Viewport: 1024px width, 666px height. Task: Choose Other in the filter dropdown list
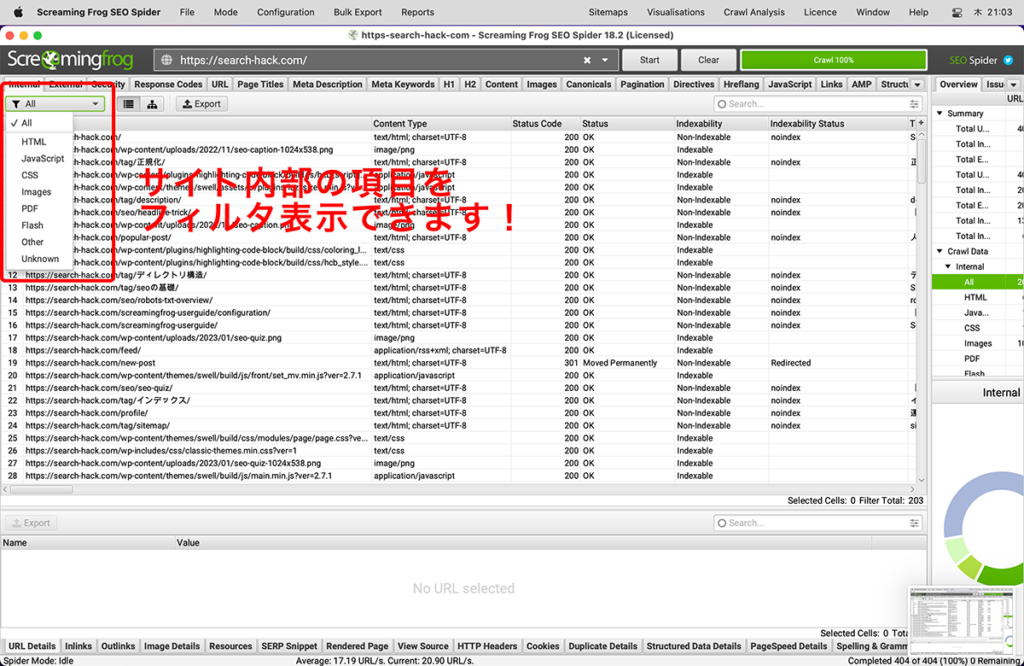(x=33, y=242)
